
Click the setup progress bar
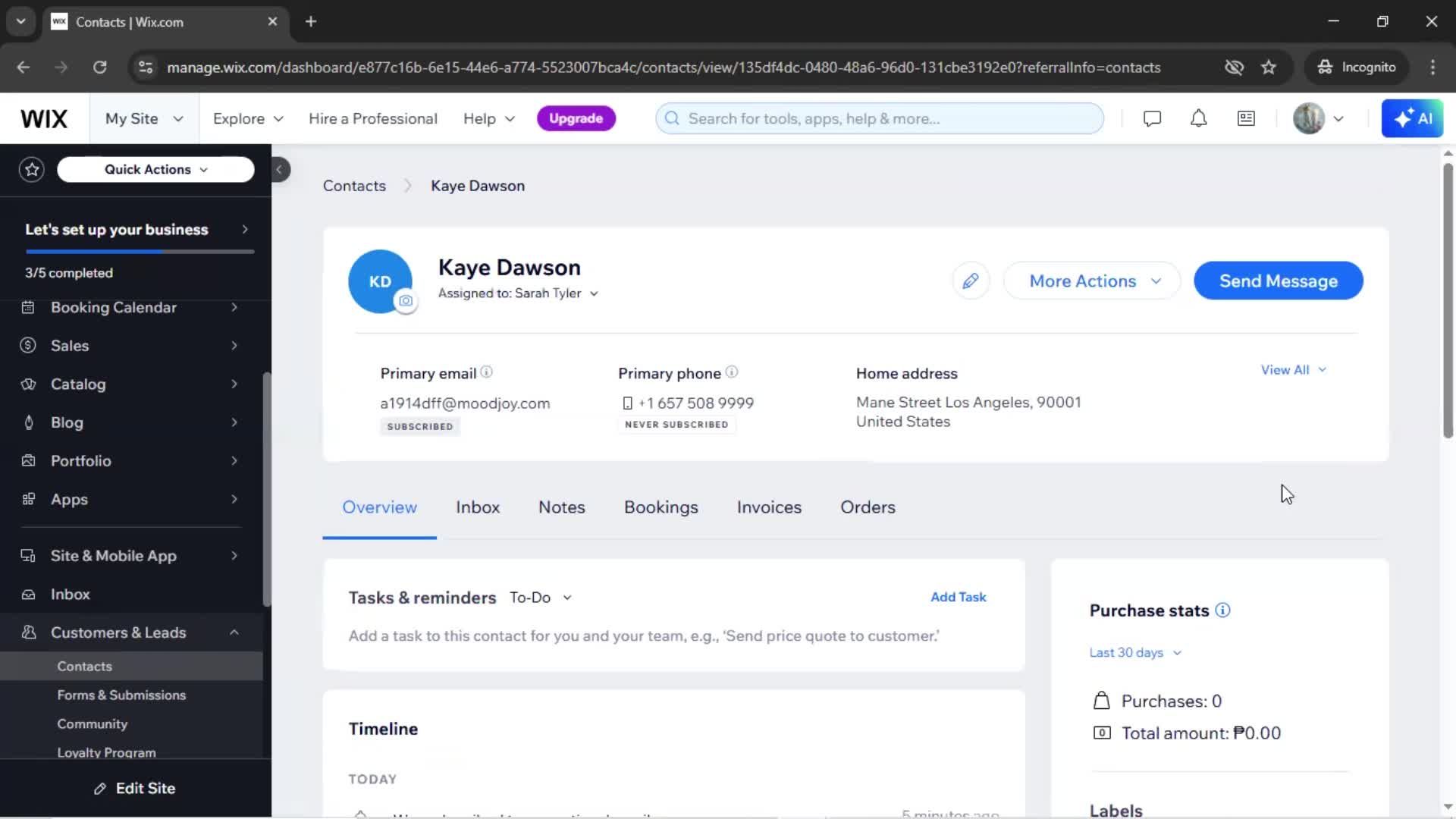coord(140,252)
